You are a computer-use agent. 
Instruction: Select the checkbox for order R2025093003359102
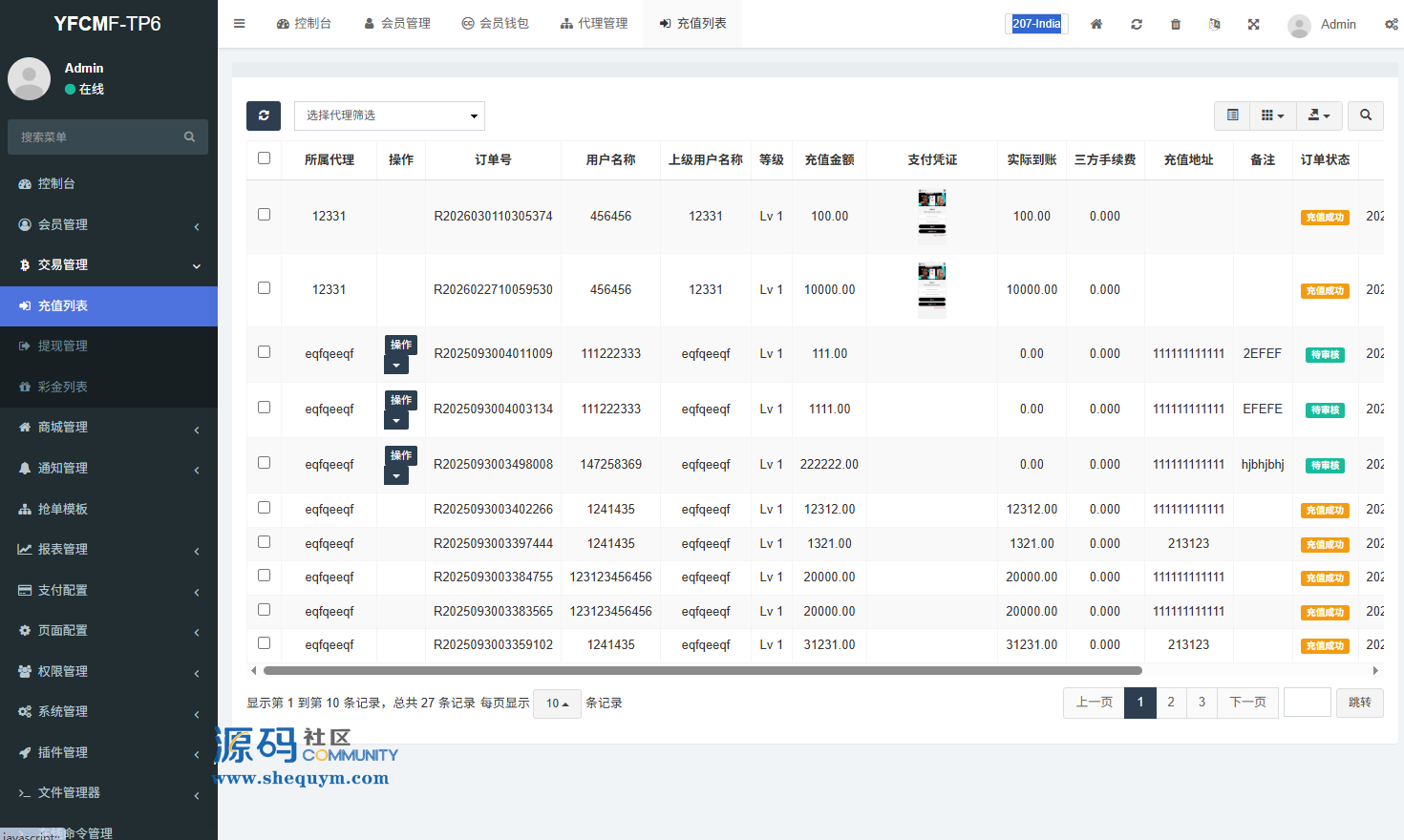click(x=265, y=643)
